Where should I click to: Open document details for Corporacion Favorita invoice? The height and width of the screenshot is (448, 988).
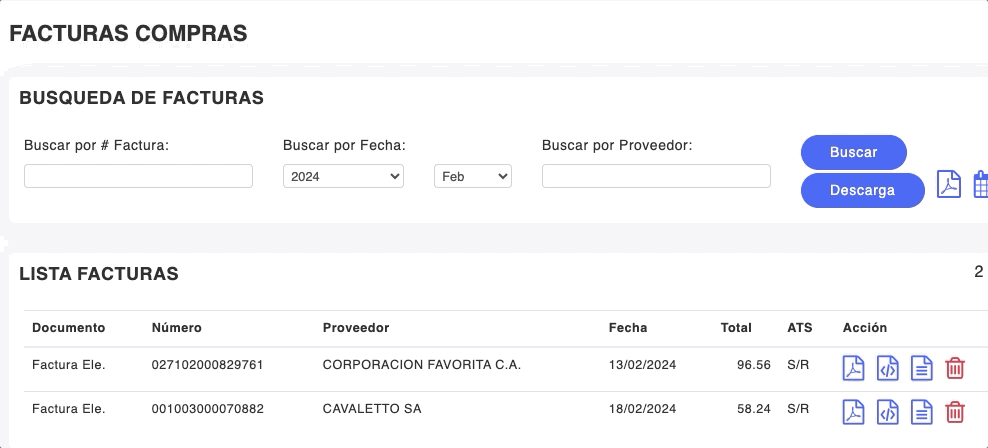[x=921, y=368]
